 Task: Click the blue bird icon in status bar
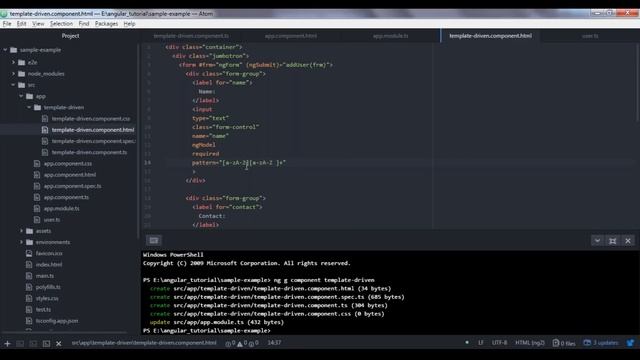[x=631, y=343]
